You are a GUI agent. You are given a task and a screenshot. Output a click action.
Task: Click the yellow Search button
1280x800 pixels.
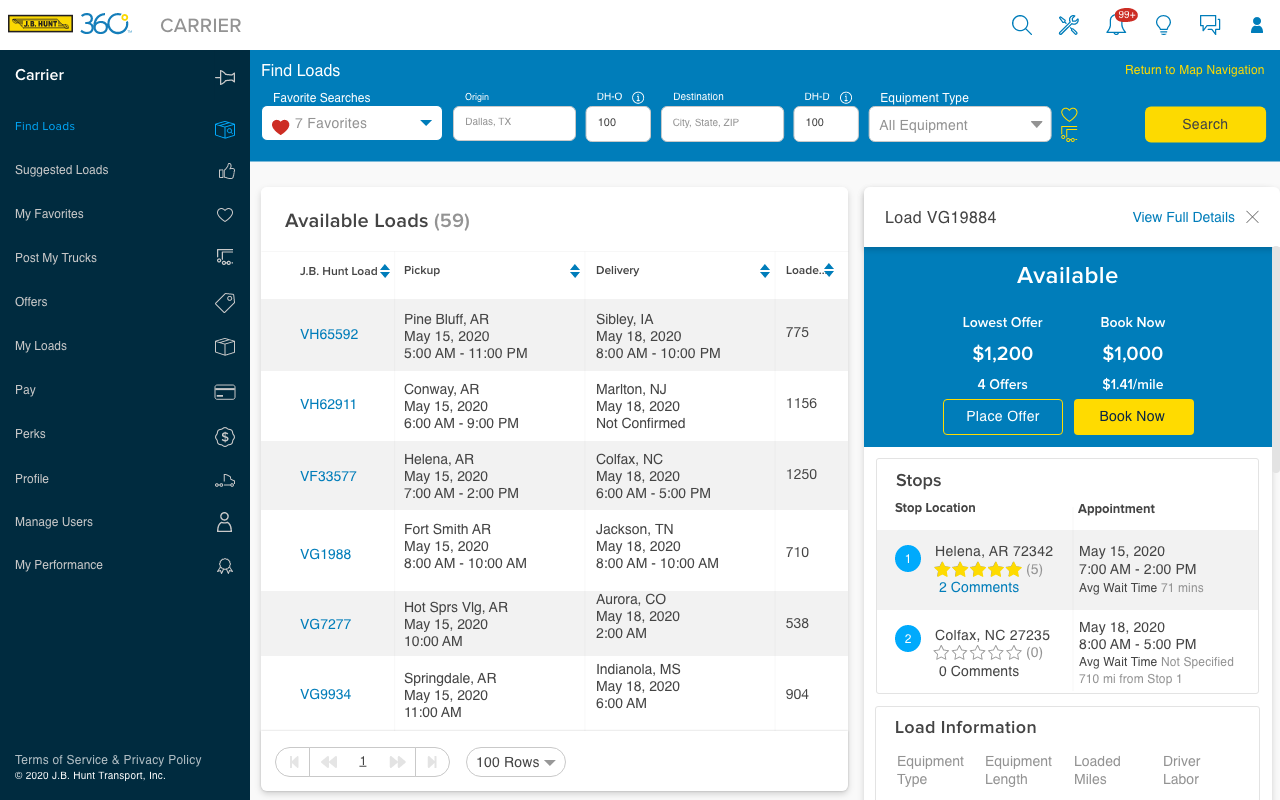pos(1205,124)
